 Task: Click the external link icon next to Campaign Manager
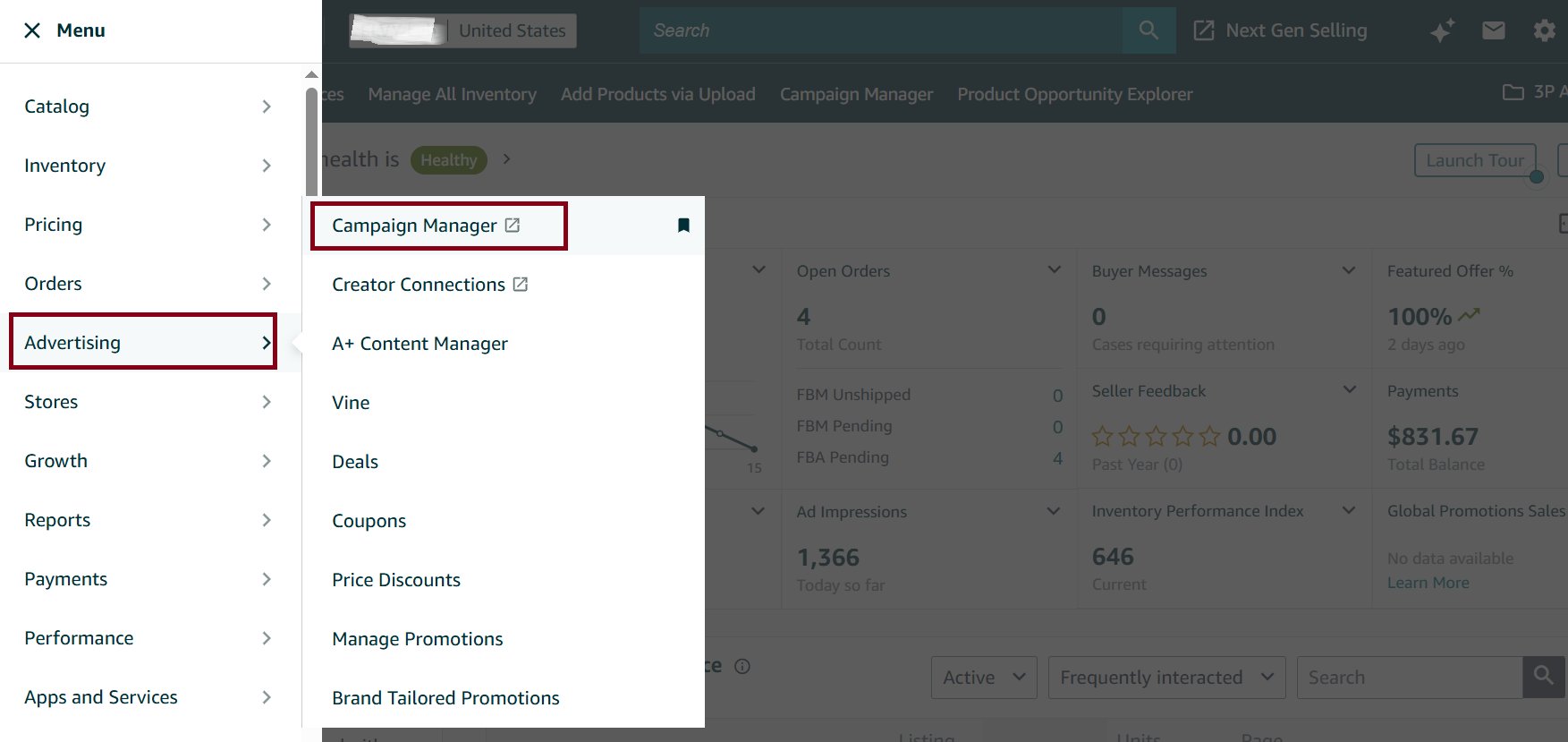pyautogui.click(x=513, y=225)
